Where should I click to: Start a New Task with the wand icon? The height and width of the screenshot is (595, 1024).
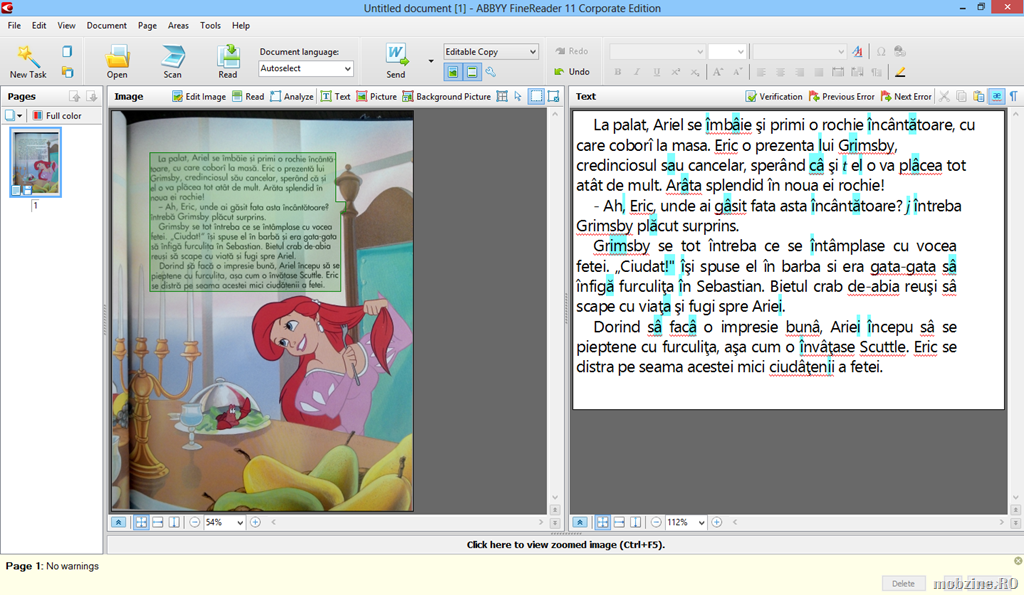point(27,61)
